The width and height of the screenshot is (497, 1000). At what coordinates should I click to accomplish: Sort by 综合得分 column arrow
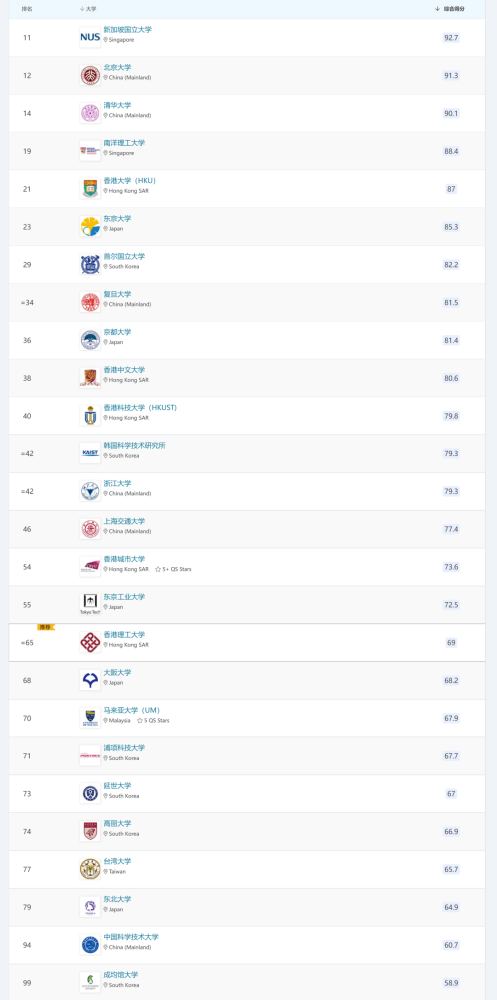click(x=438, y=9)
